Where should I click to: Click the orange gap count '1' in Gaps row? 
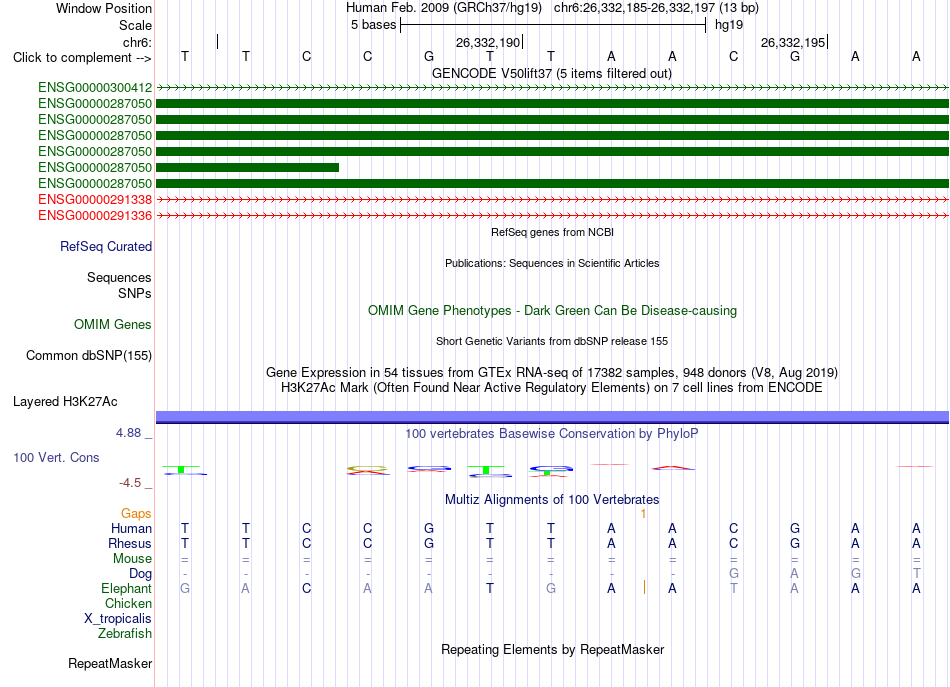643,514
